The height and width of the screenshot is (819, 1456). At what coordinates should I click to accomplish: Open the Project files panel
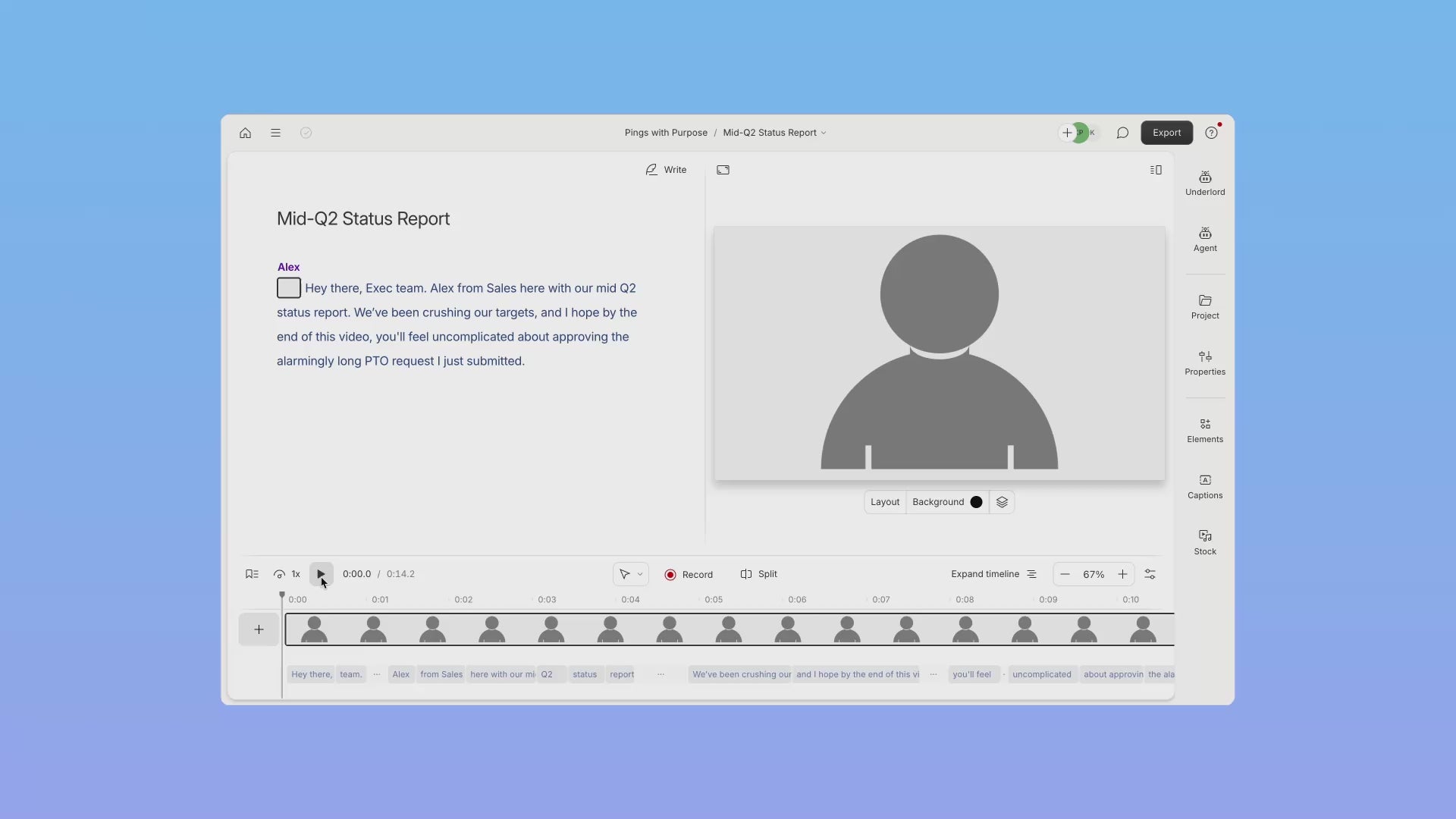point(1204,306)
